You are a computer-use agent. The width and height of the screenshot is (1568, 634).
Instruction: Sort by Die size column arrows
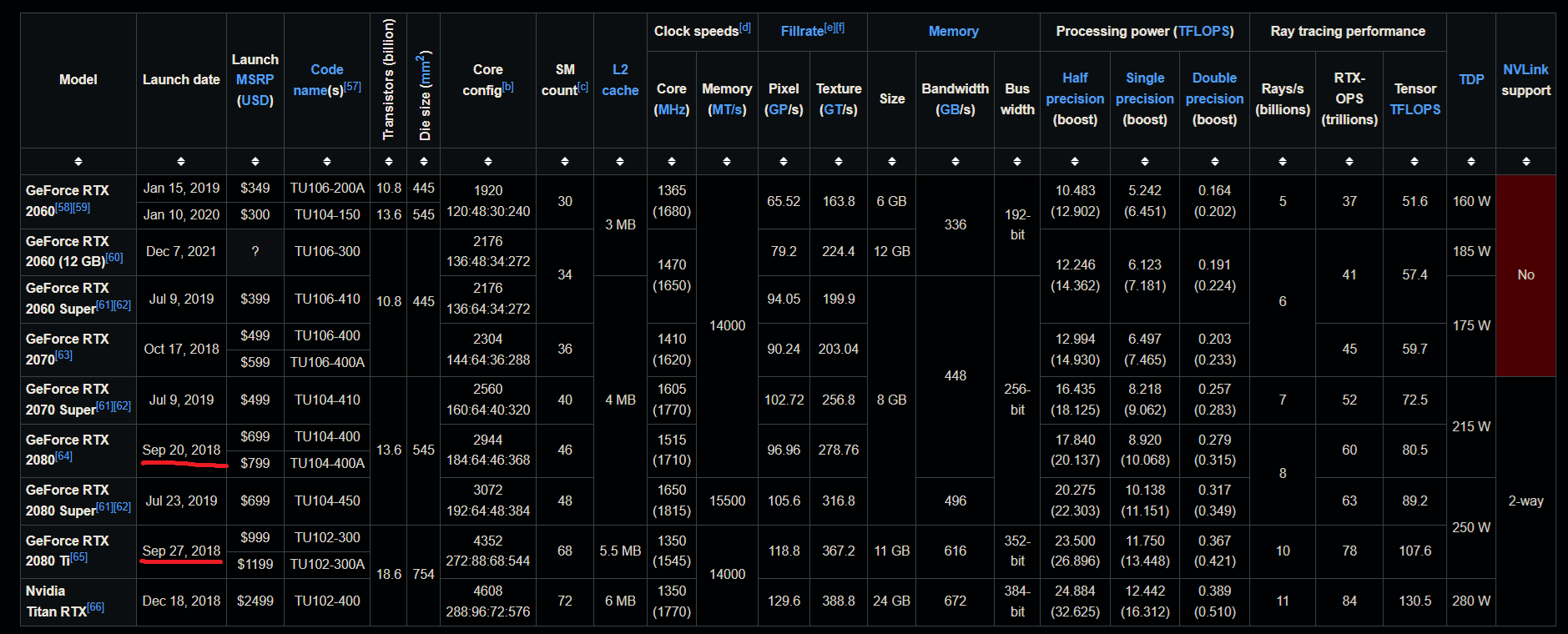pos(424,161)
